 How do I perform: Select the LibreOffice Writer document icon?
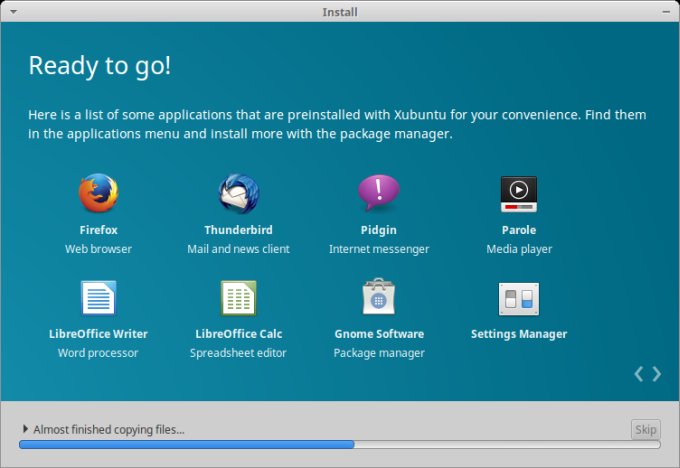click(x=98, y=298)
